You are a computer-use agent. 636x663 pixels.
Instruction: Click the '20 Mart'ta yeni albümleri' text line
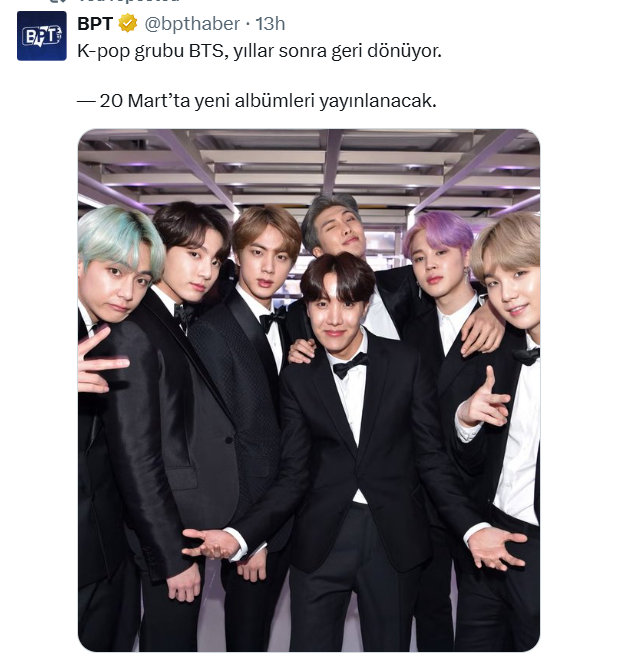pos(257,101)
